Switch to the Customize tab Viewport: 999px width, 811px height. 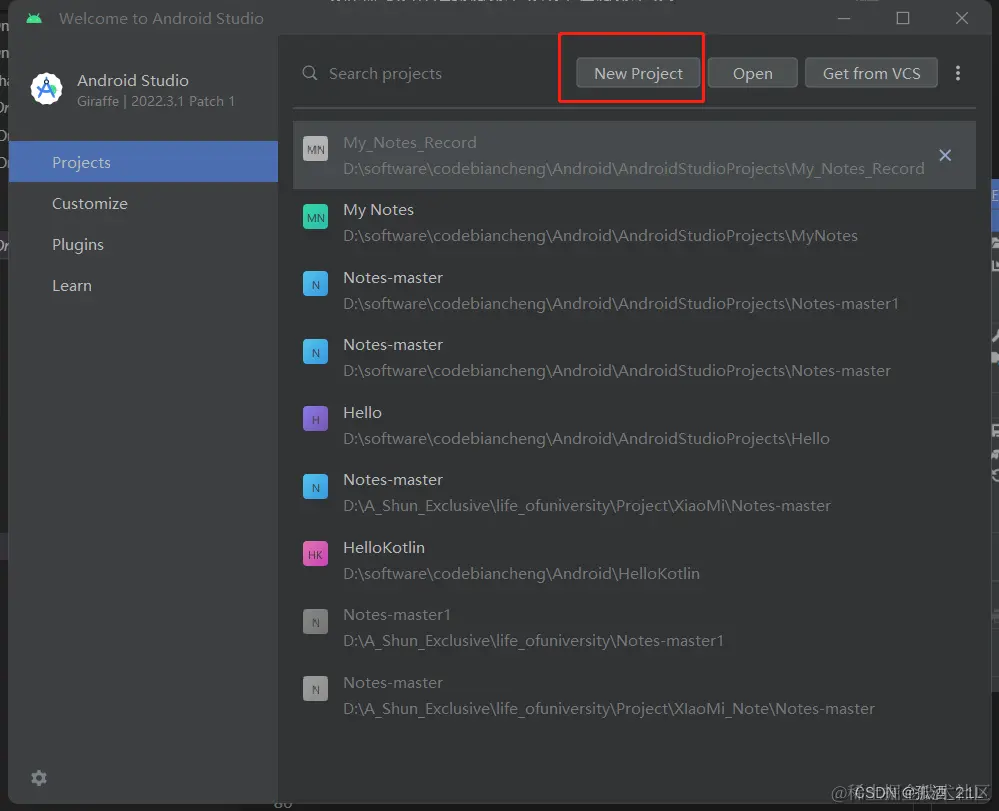(143, 203)
